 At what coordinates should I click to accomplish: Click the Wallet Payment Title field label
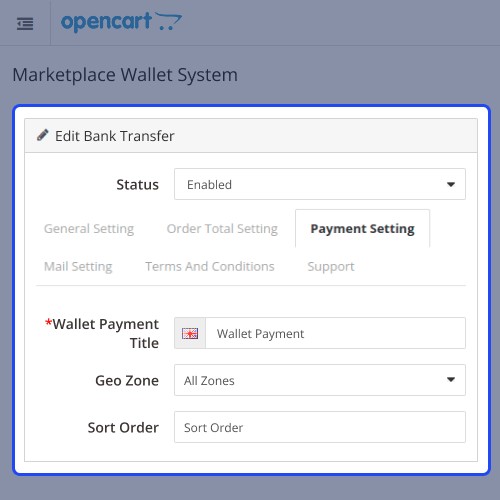(x=102, y=333)
